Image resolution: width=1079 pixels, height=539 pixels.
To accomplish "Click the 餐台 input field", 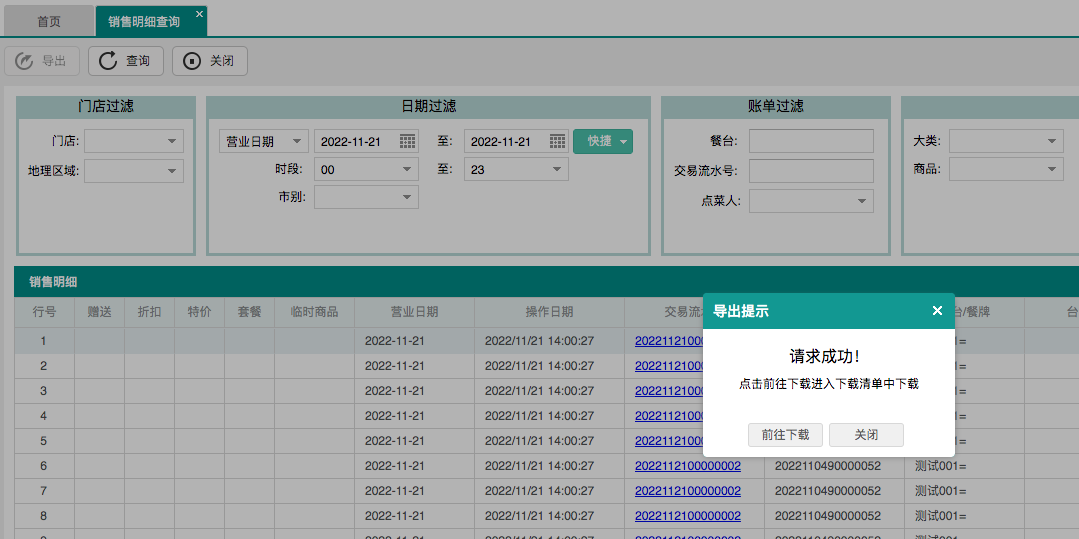I will (811, 141).
